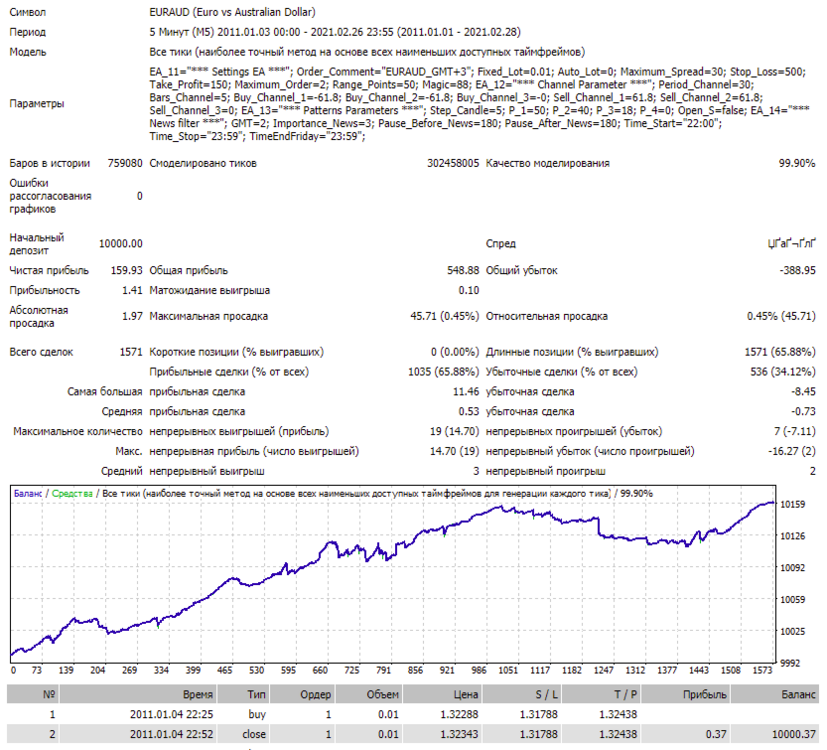Click average profit trade value 0.53
This screenshot has width=827, height=750.
469,412
